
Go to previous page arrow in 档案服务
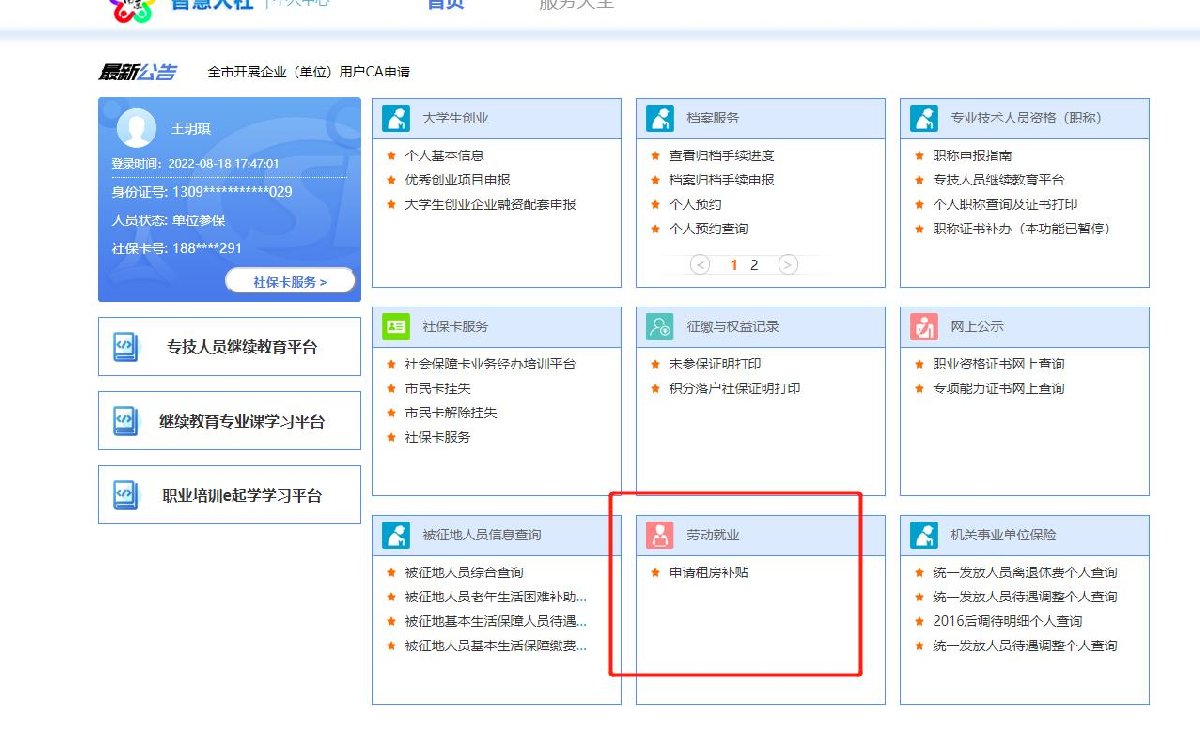700,265
